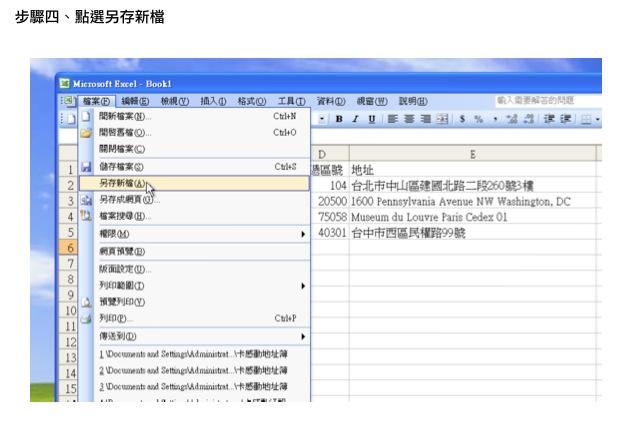Open the 工具(T) menu
The height and width of the screenshot is (432, 638).
pyautogui.click(x=291, y=101)
